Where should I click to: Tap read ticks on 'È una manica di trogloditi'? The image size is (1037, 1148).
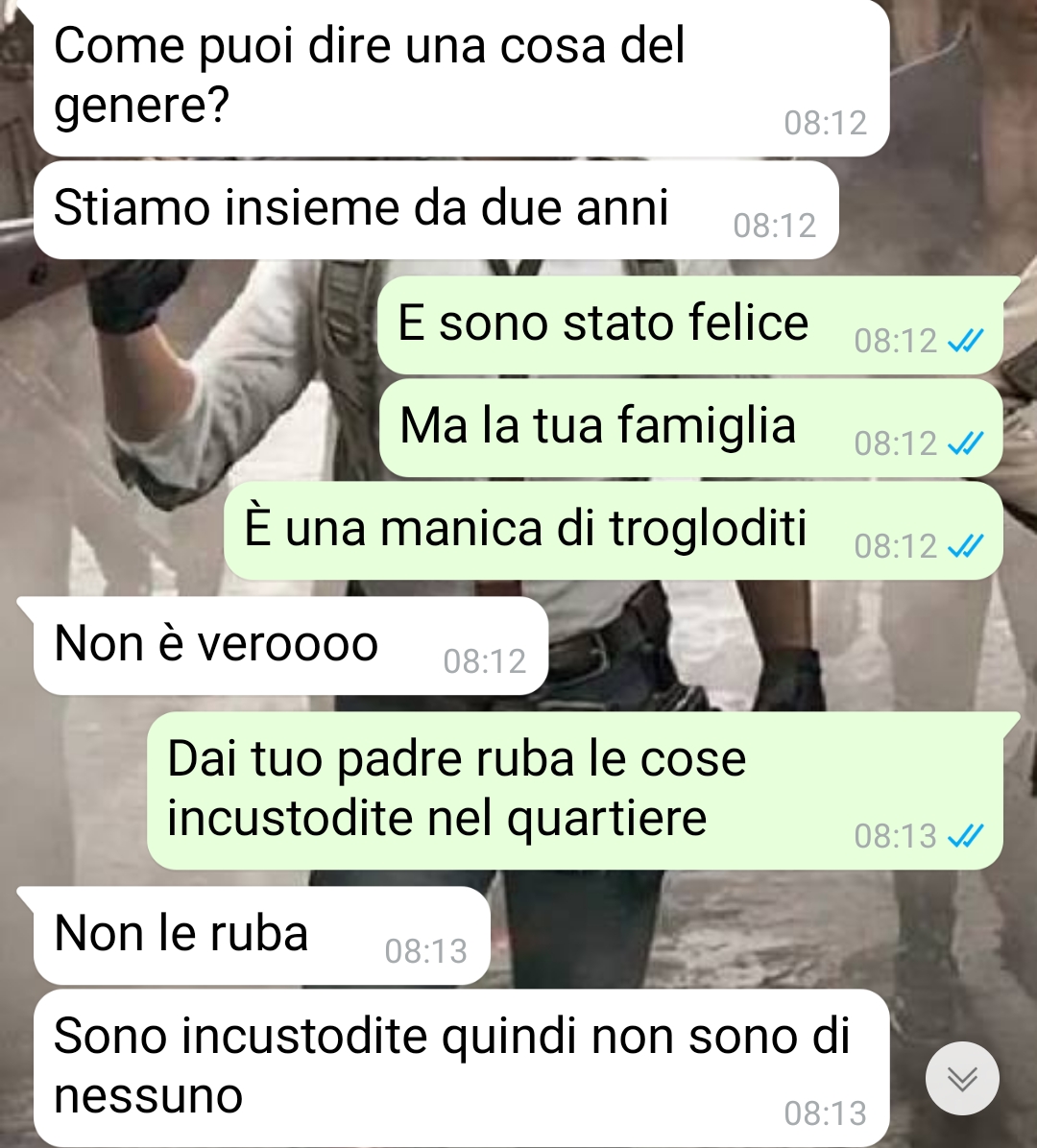coord(965,546)
